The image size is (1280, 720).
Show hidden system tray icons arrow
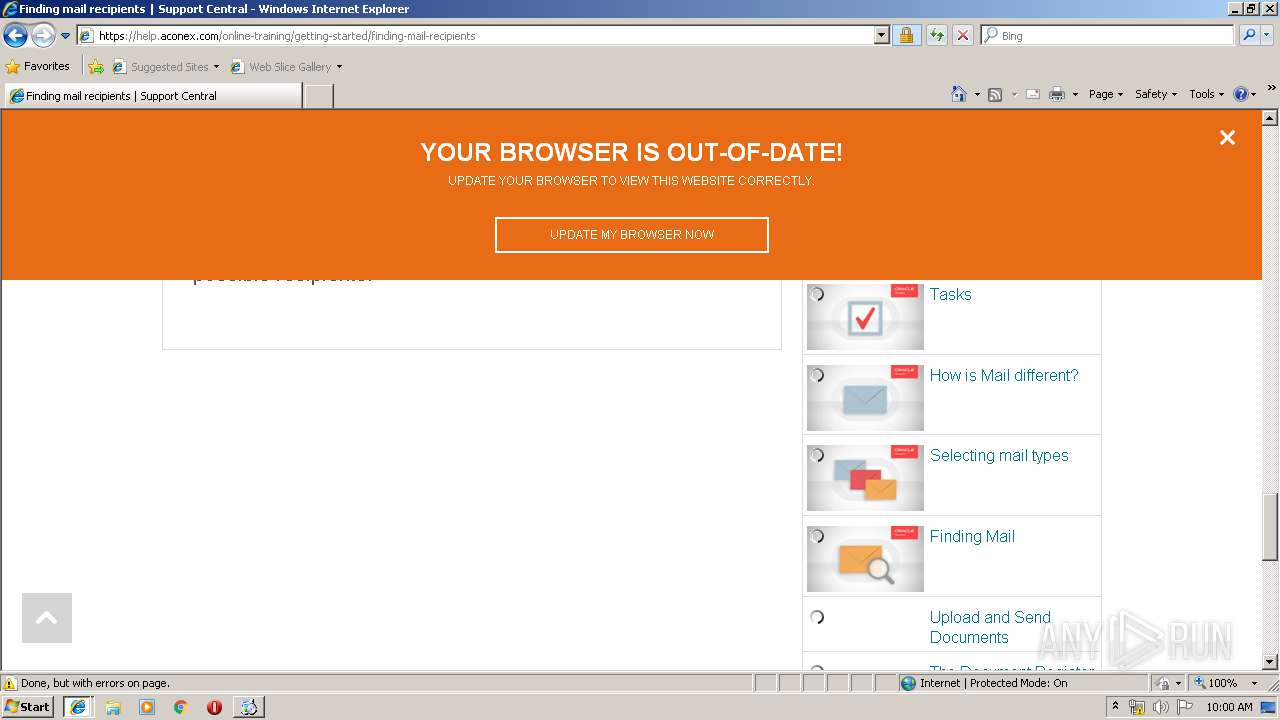(1116, 707)
